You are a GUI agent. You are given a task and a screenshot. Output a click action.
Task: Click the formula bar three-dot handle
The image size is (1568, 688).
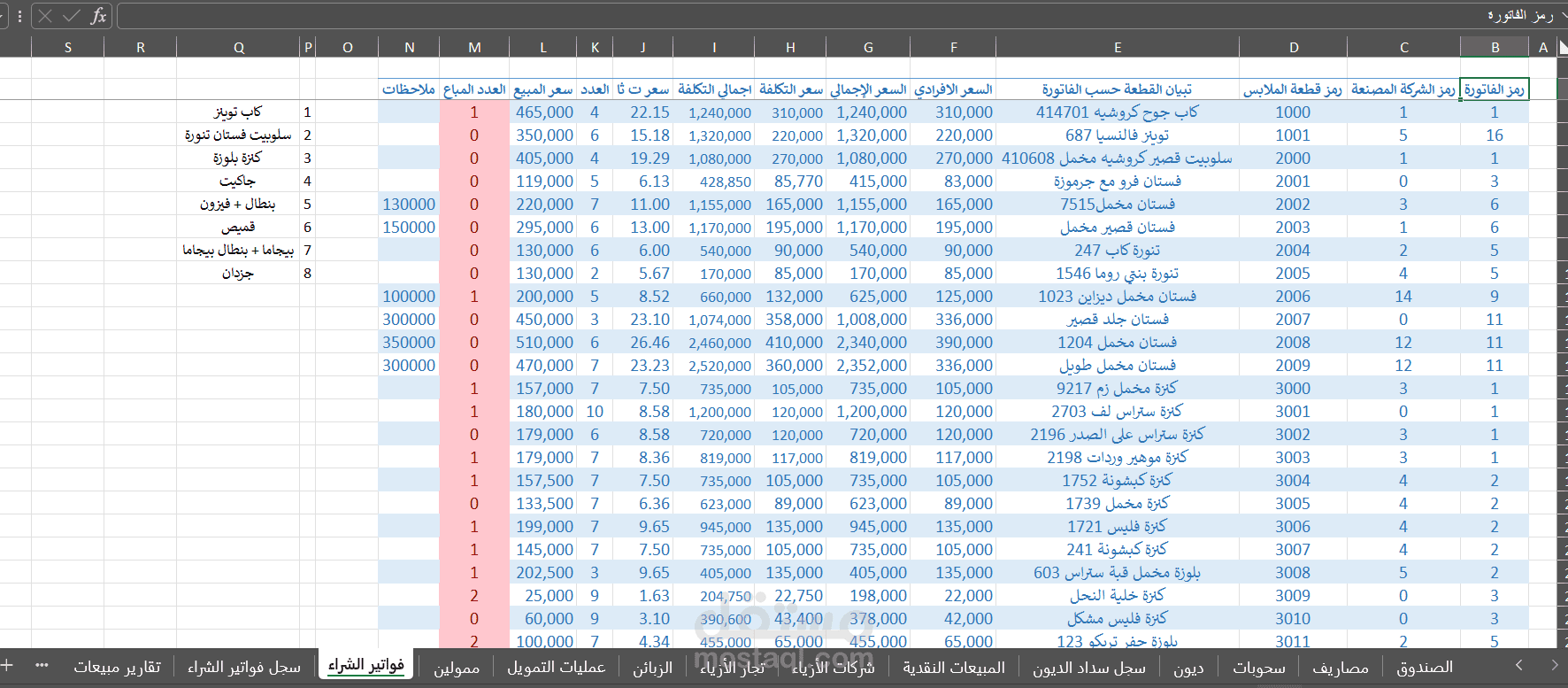(x=19, y=16)
